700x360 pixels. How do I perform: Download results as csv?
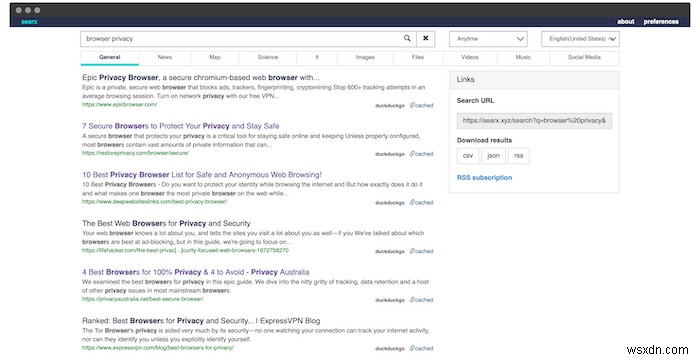point(468,156)
